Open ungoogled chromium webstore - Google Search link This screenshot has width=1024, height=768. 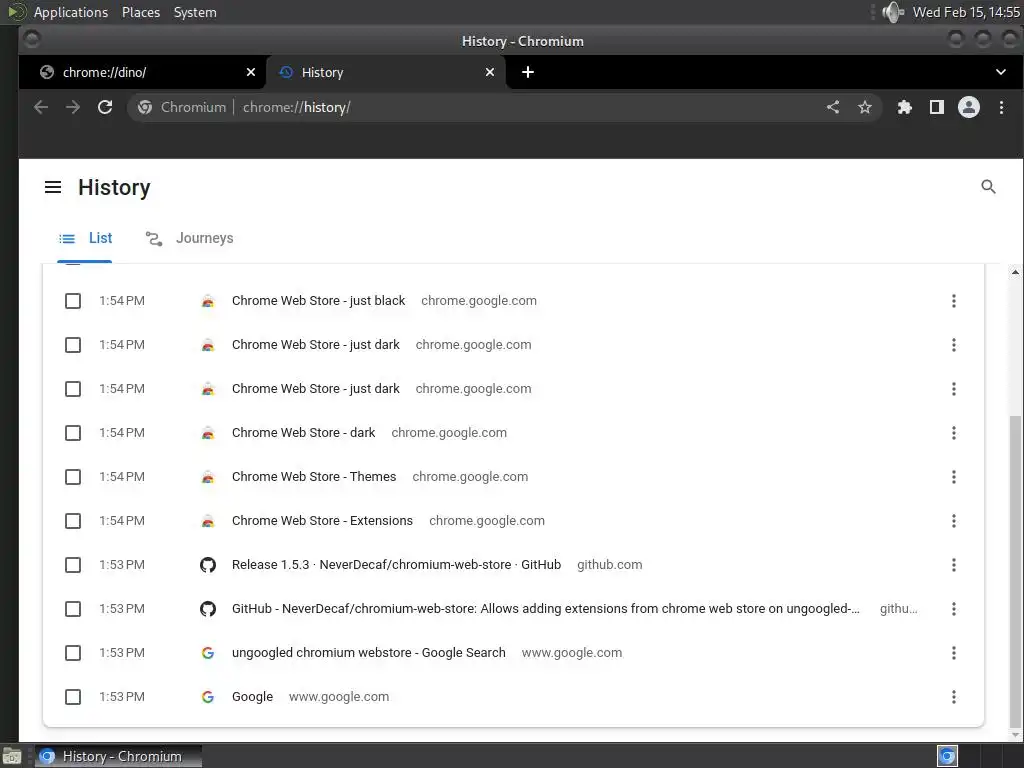tap(369, 653)
